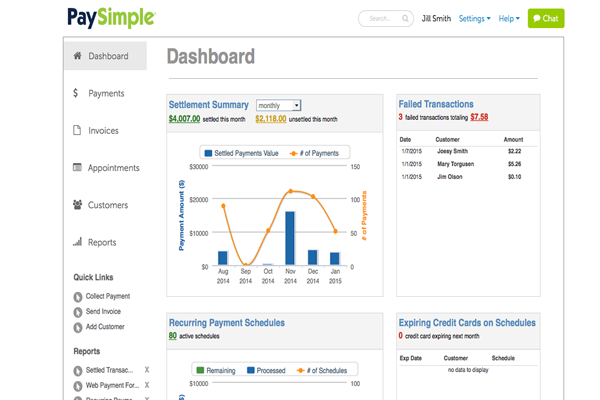Click the arrow icon beside Web Payment For...
Screen dimensions: 600x400
click(x=78, y=386)
